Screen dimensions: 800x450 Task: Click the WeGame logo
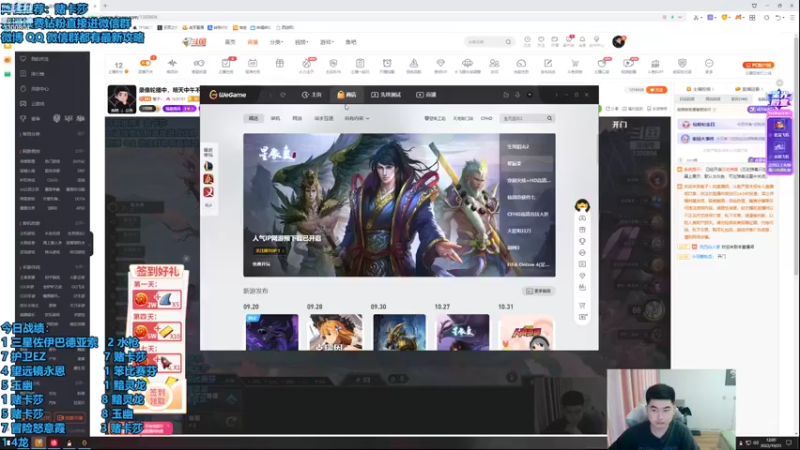(x=228, y=95)
